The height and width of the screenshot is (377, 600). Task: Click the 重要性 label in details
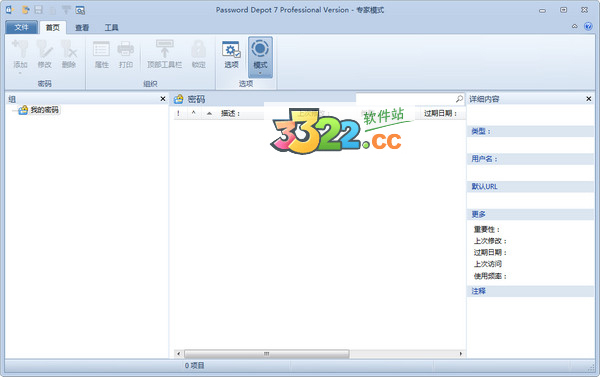[487, 229]
